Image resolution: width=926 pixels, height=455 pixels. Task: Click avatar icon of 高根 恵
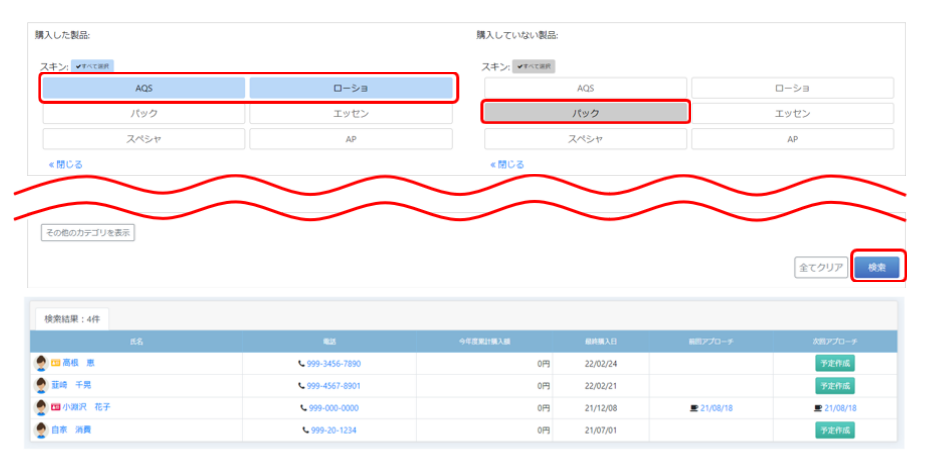pyautogui.click(x=41, y=363)
